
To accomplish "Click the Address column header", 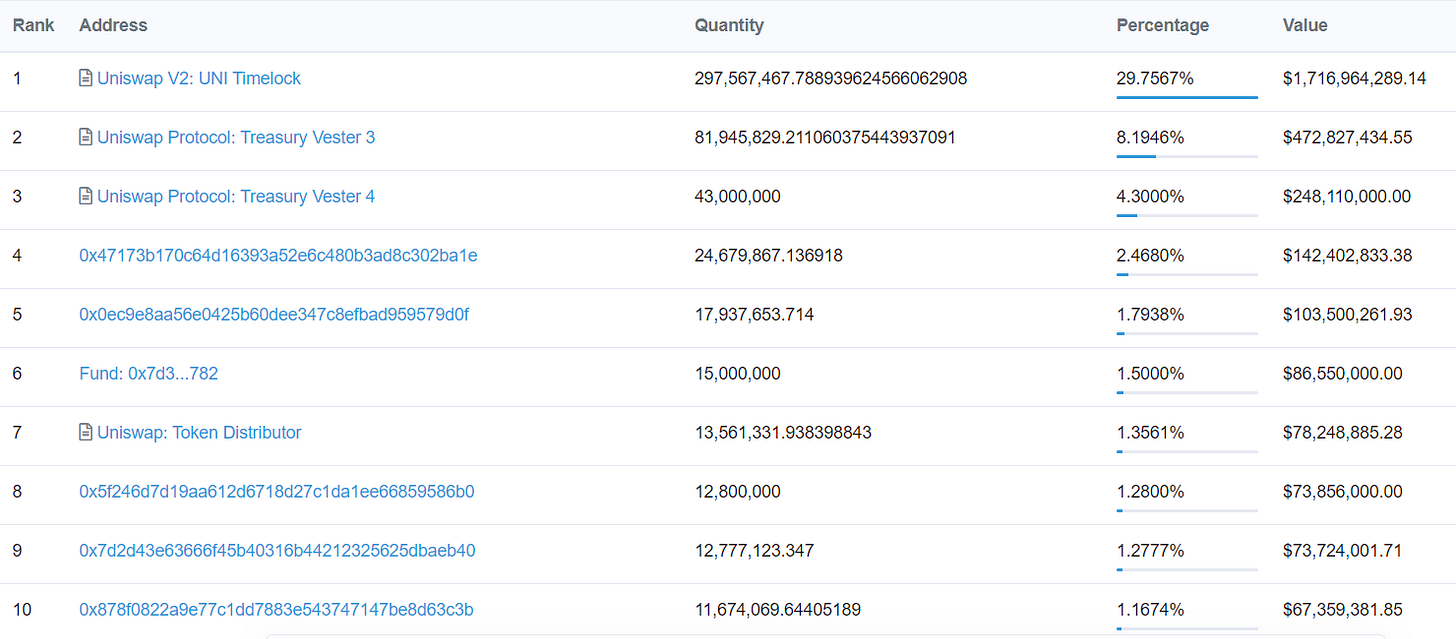I will pyautogui.click(x=113, y=25).
